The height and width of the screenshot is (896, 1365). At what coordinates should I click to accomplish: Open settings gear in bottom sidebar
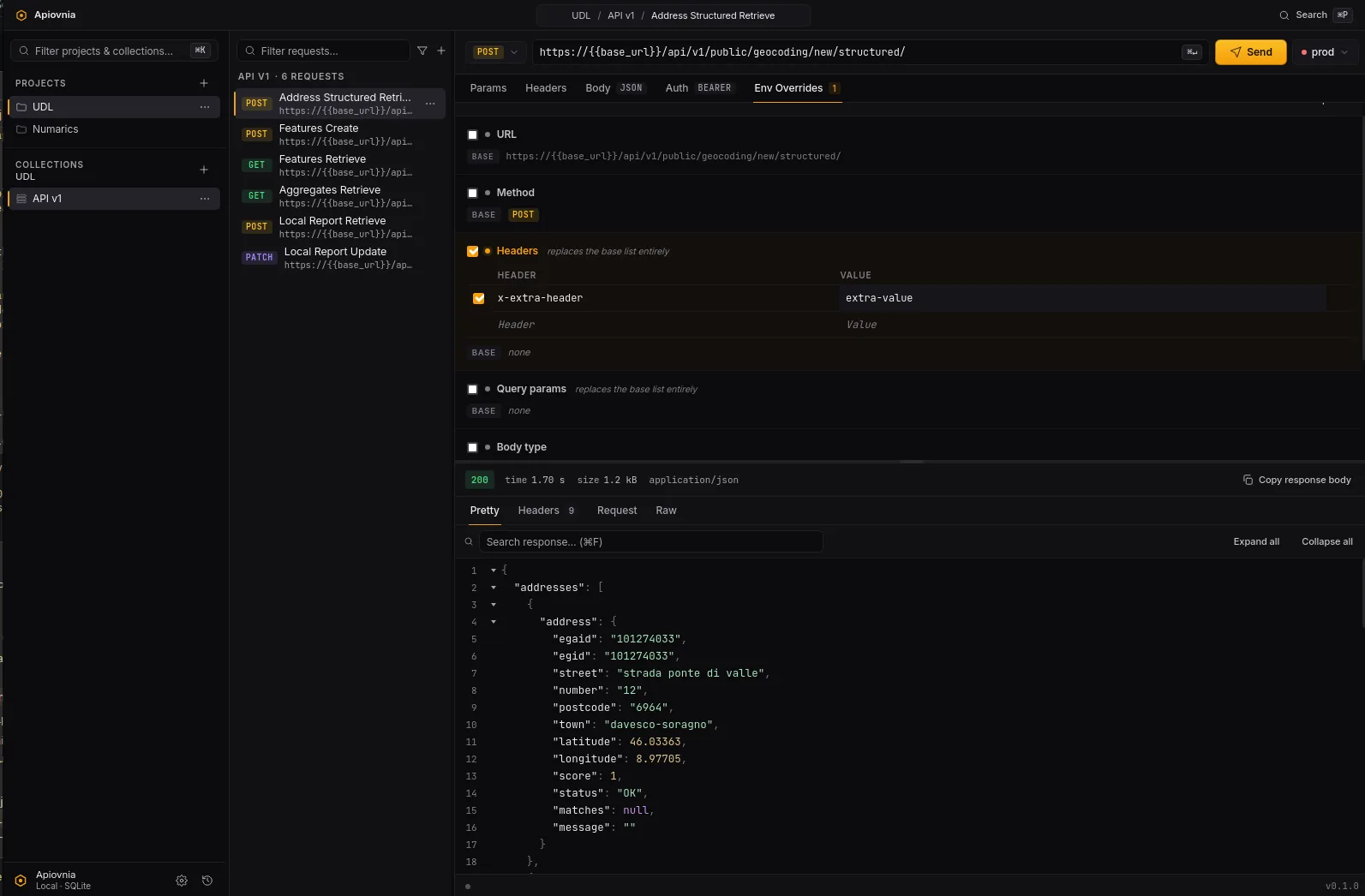pyautogui.click(x=182, y=881)
